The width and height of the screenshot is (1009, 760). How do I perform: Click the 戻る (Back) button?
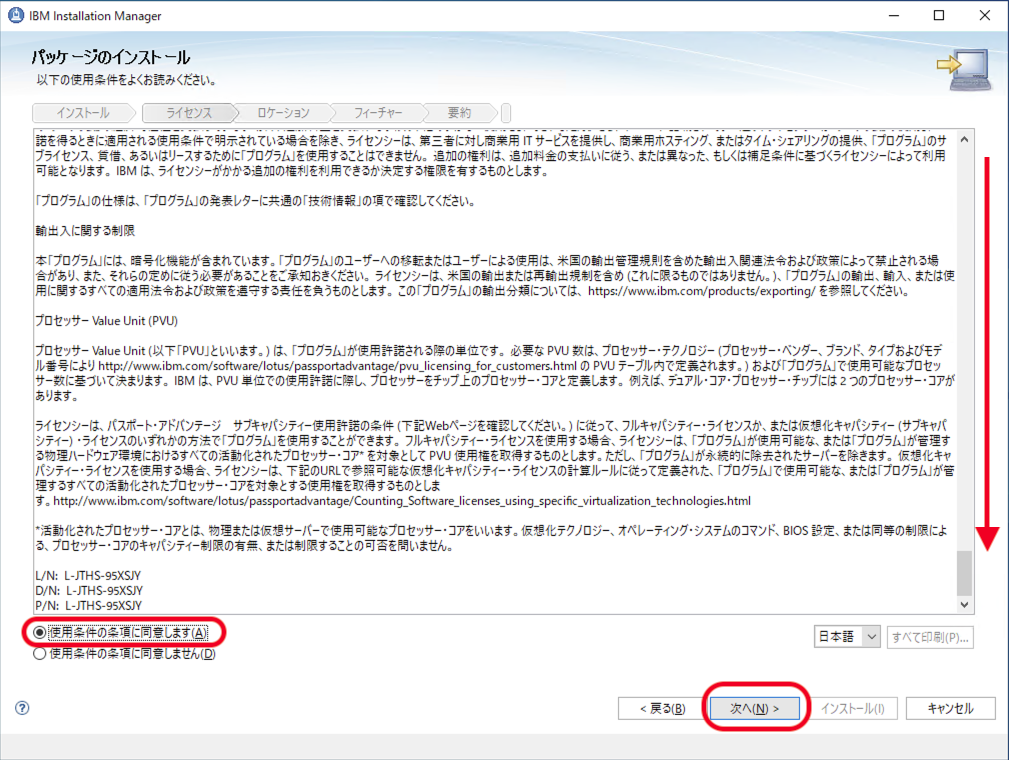[x=662, y=709]
